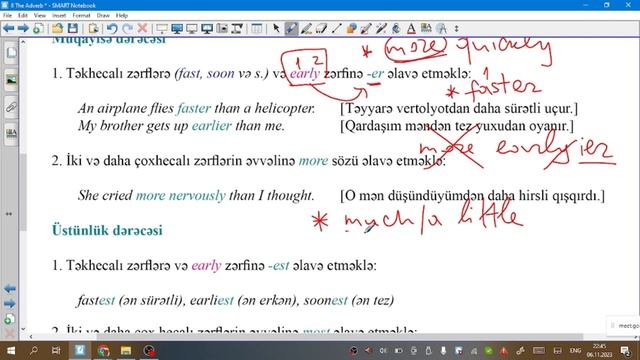This screenshot has width=640, height=360.
Task: Toggle sidebar side using double-arrow icon
Action: click(x=9, y=214)
